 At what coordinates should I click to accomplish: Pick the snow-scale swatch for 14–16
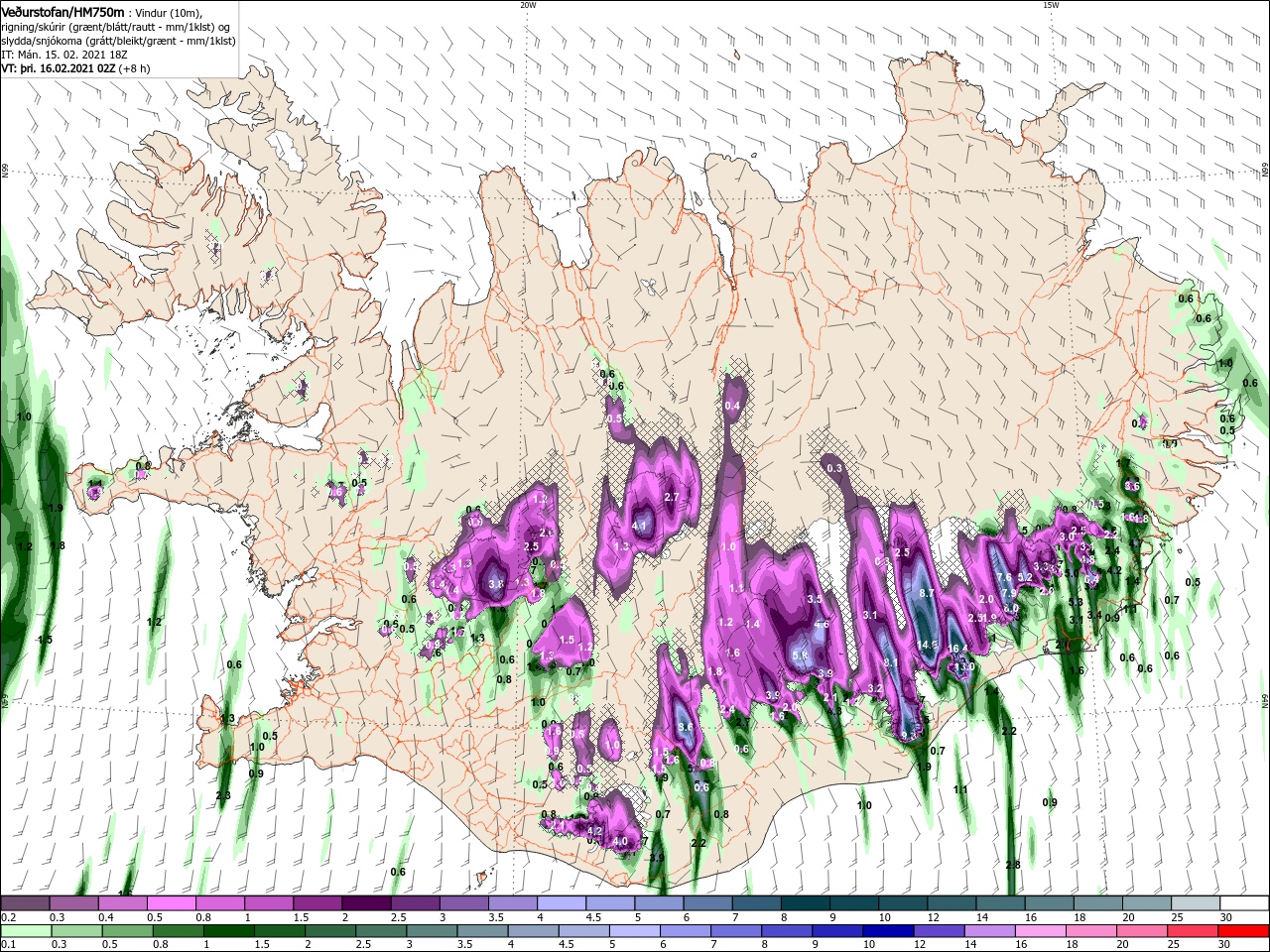[1000, 903]
